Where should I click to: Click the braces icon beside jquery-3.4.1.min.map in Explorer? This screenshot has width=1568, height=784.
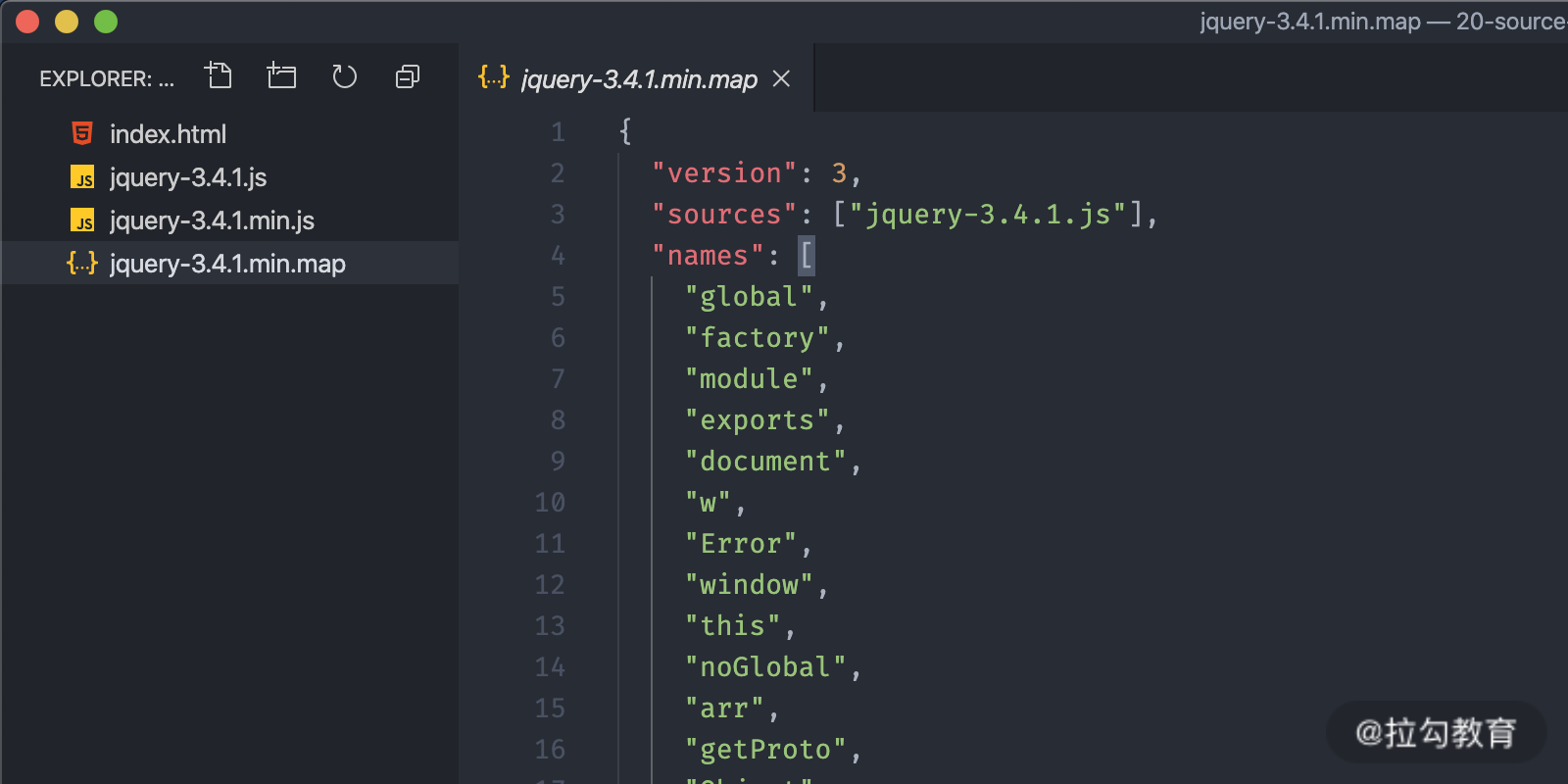coord(82,263)
